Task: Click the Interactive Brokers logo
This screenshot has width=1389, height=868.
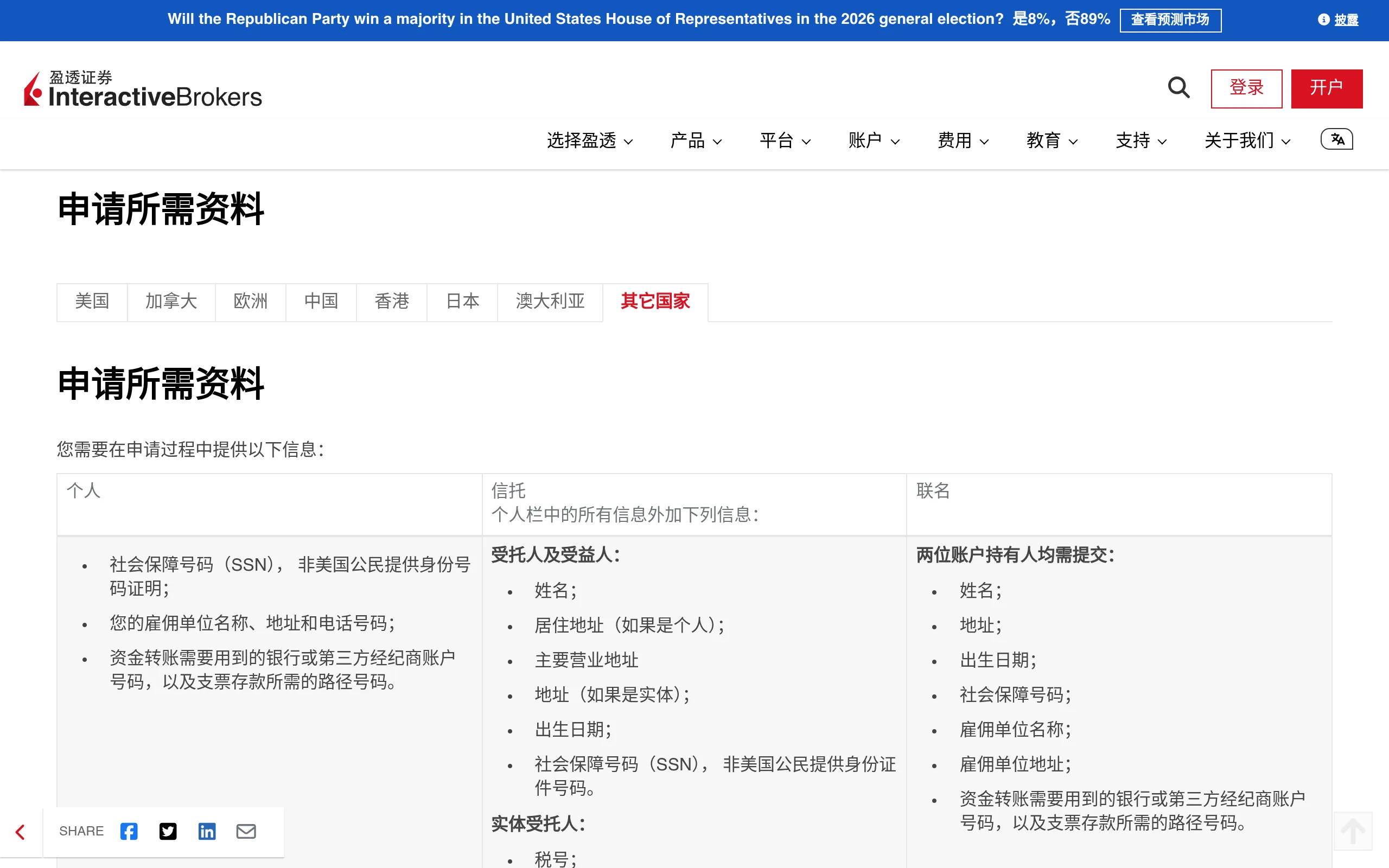Action: 142,89
